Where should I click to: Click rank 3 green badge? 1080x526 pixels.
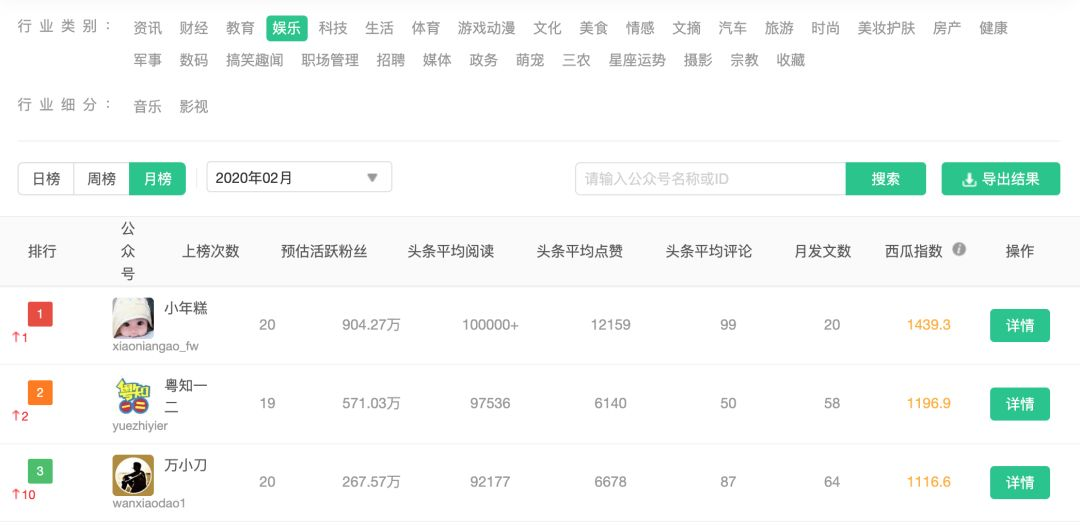click(40, 472)
